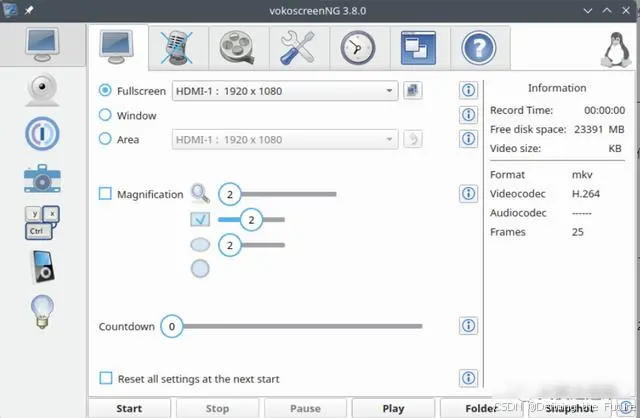Click the Countdown slider handle

pyautogui.click(x=172, y=327)
